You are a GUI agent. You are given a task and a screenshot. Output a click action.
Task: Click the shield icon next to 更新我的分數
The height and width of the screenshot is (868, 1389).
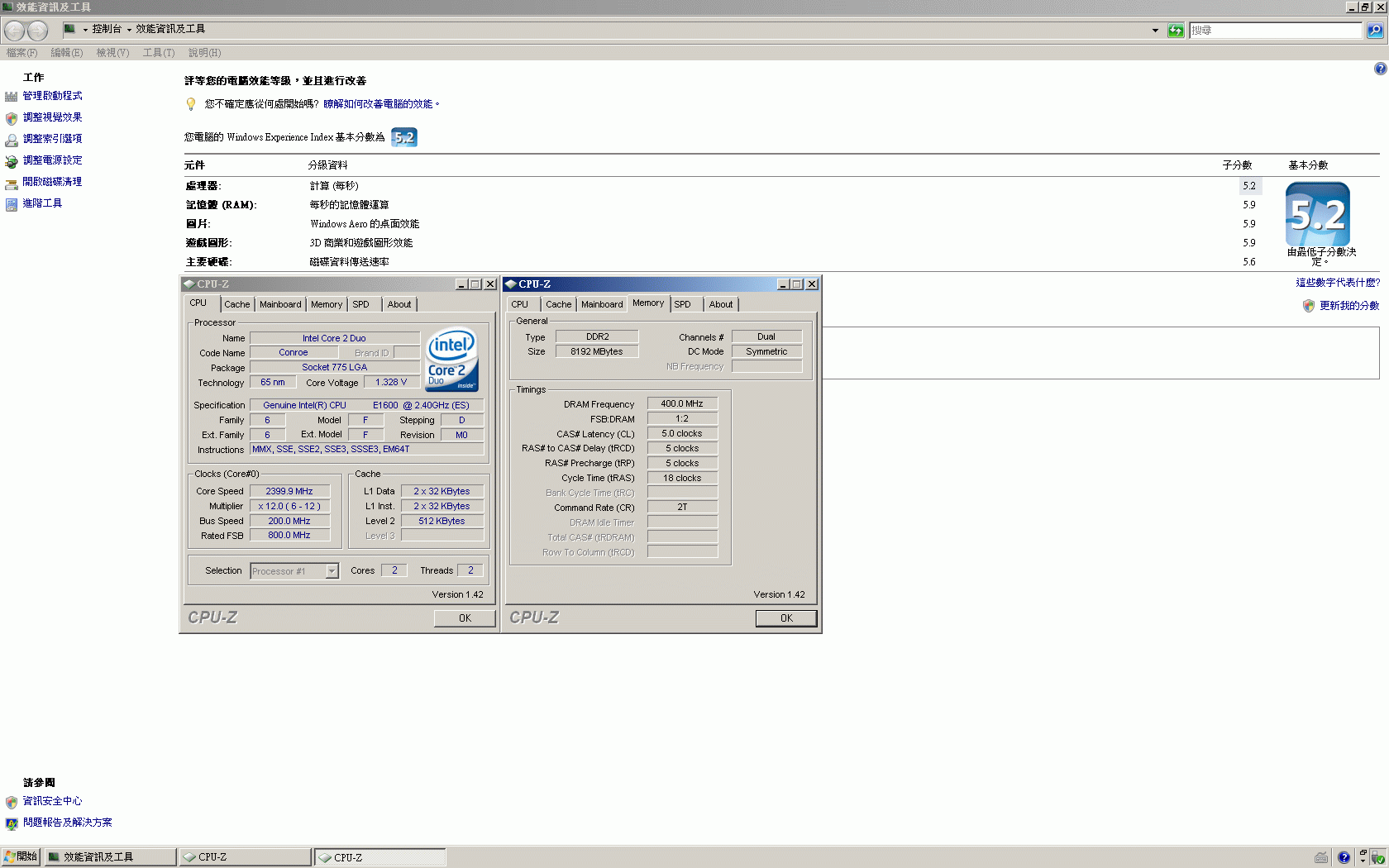(x=1309, y=306)
